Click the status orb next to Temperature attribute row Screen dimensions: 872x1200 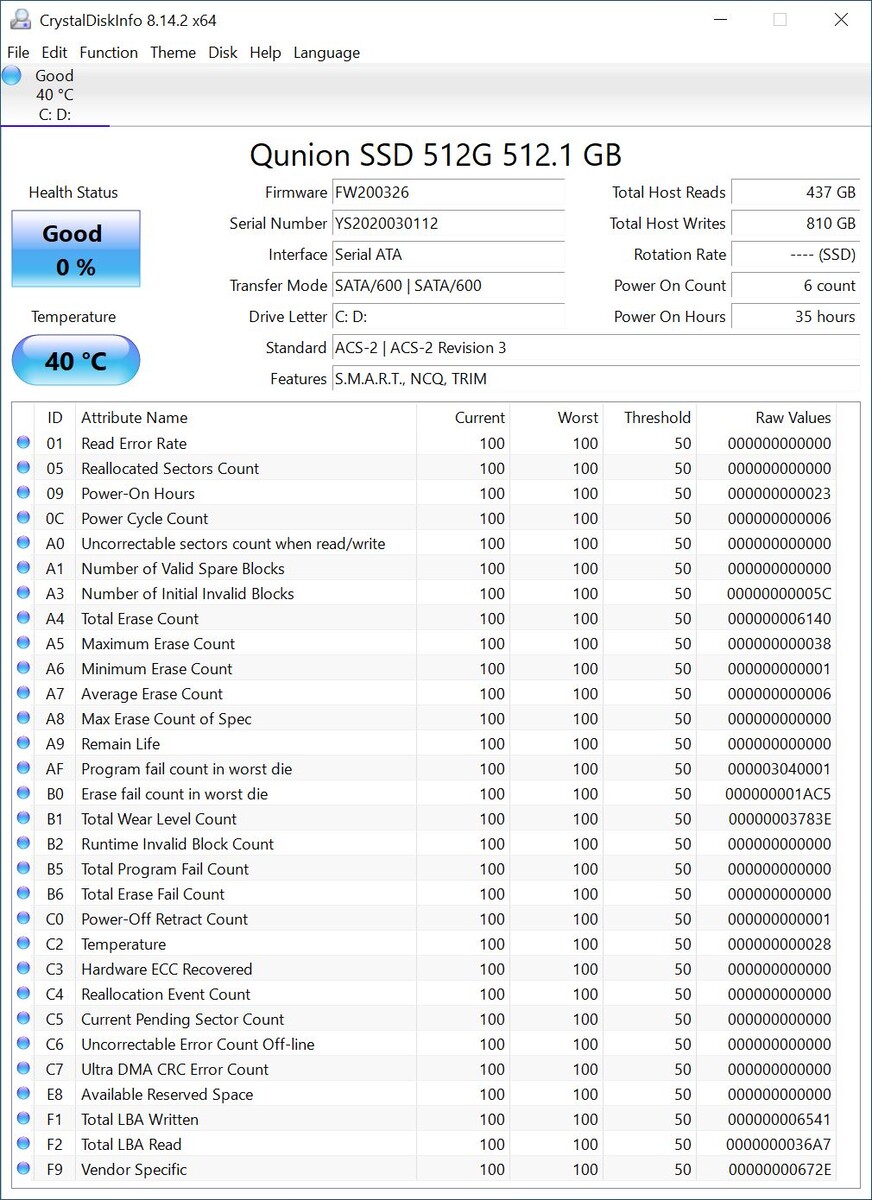pos(23,944)
